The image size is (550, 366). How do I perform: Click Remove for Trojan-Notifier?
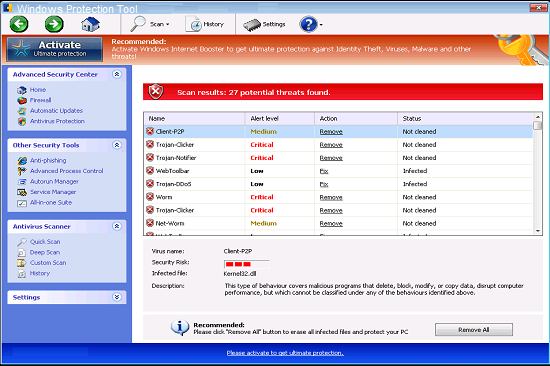tap(331, 158)
